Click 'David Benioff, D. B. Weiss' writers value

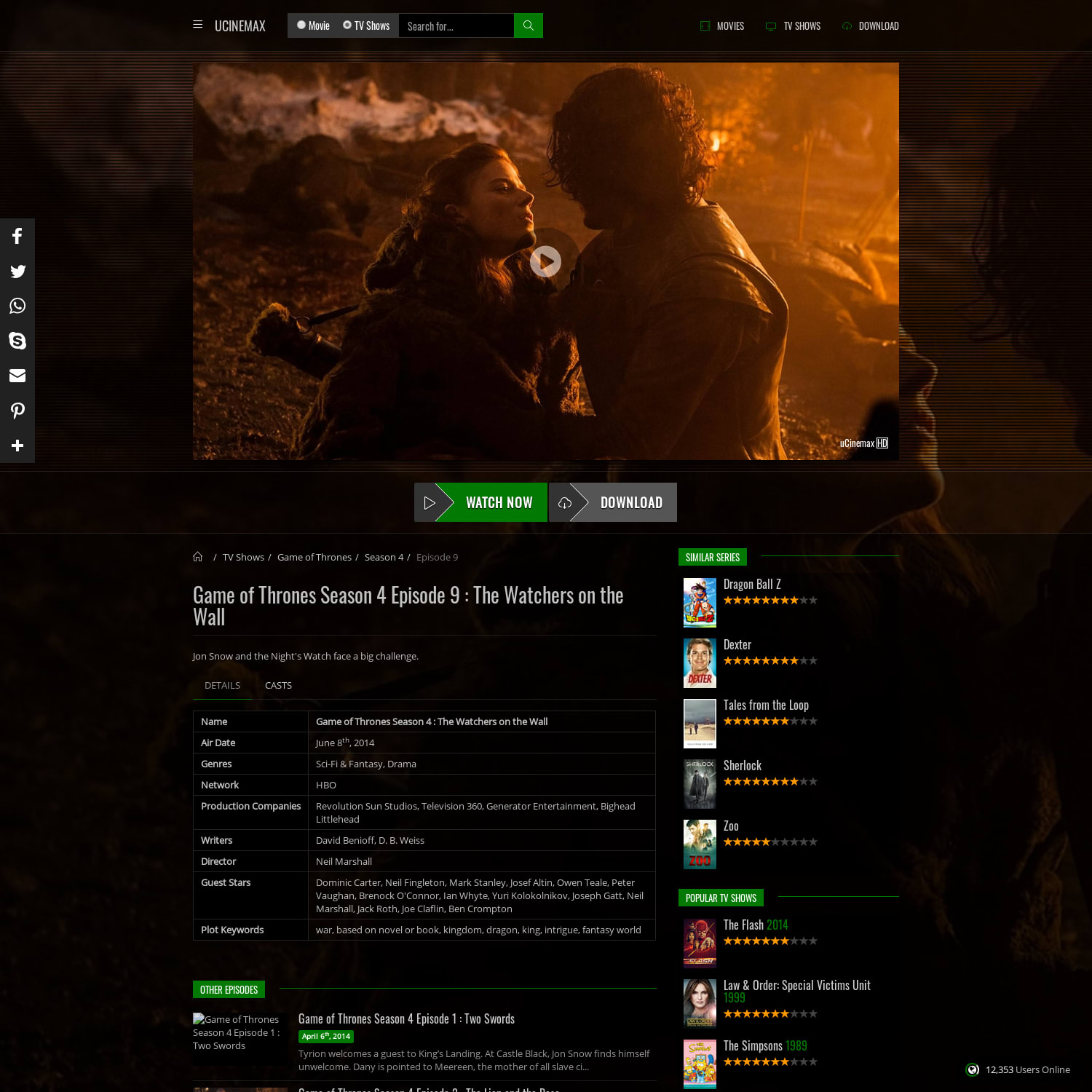pos(370,840)
